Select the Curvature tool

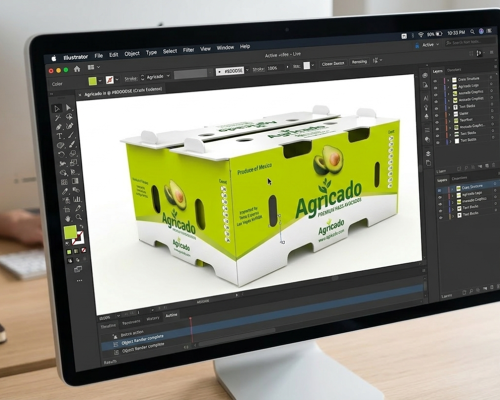(x=70, y=126)
